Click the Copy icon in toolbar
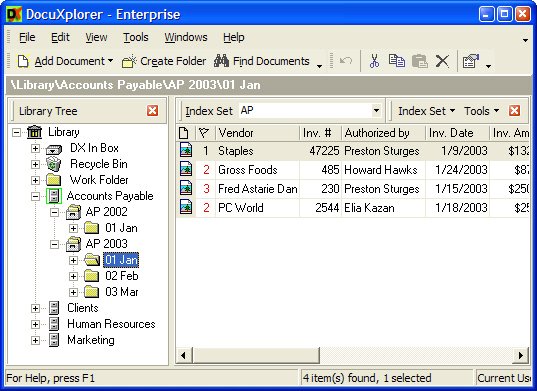Viewport: 537px width, 391px height. 397,61
